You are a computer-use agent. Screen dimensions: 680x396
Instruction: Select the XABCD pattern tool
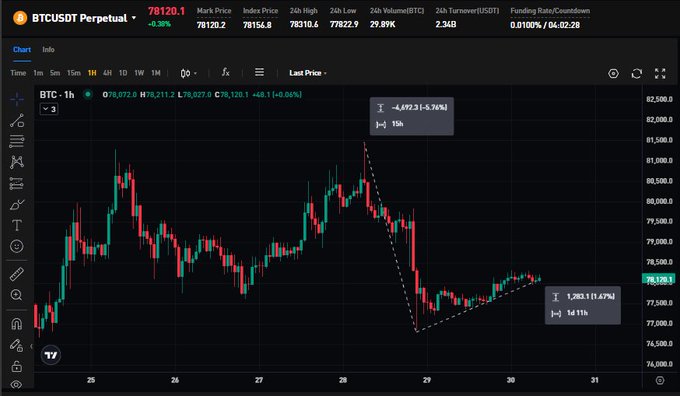pos(17,162)
